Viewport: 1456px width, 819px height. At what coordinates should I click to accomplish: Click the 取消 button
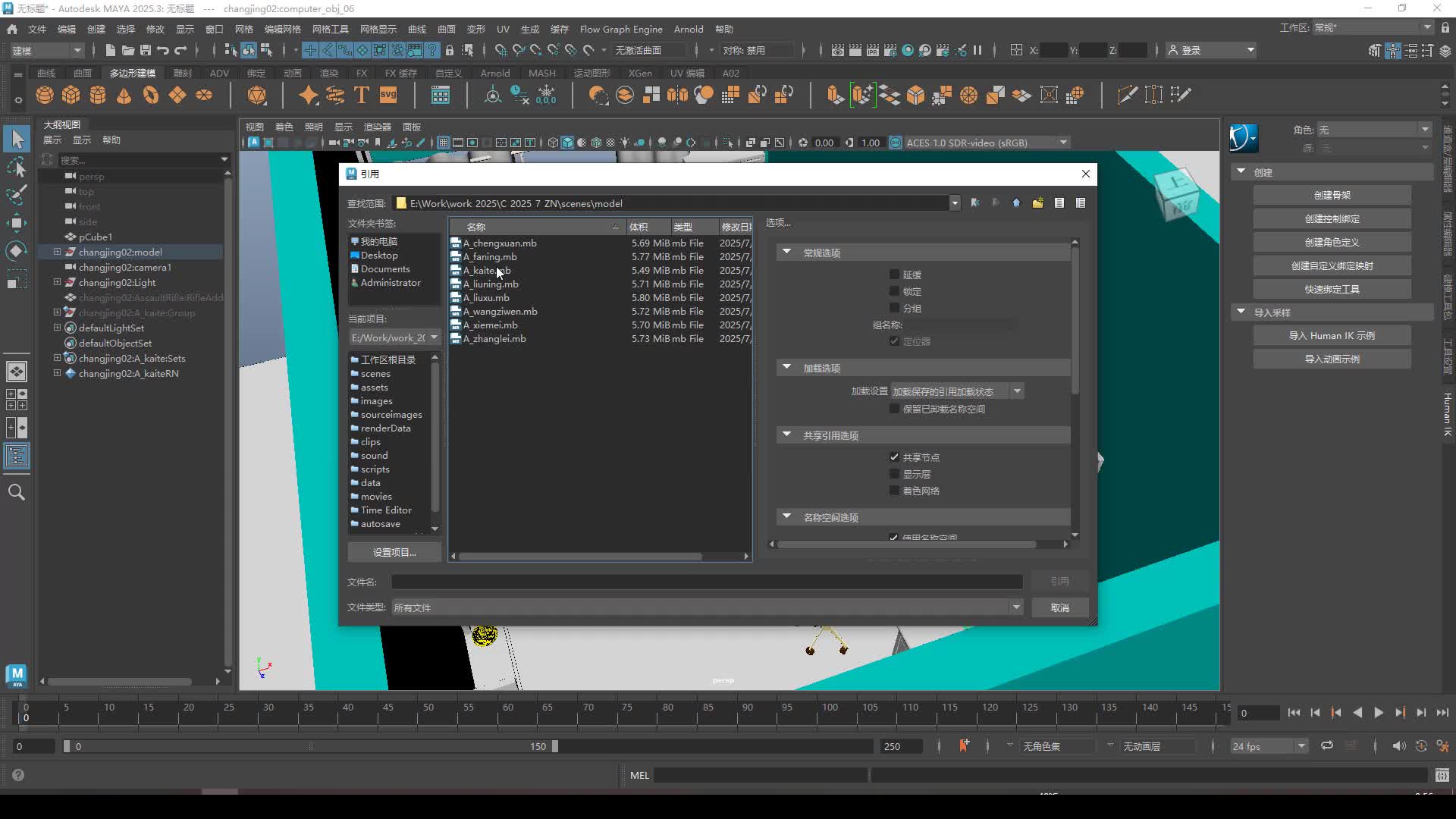pos(1059,607)
